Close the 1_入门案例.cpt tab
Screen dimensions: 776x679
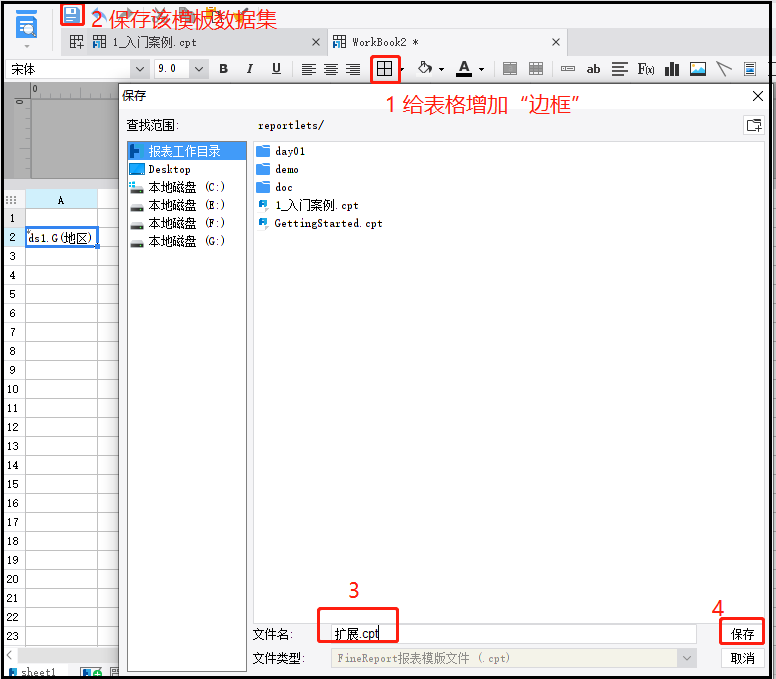[316, 42]
